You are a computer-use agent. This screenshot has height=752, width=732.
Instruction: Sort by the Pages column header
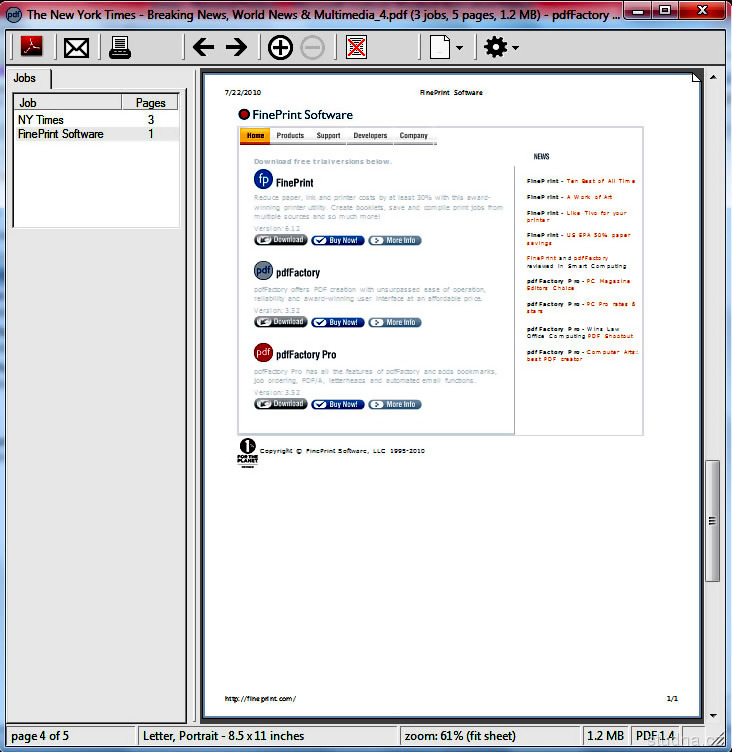coord(150,103)
